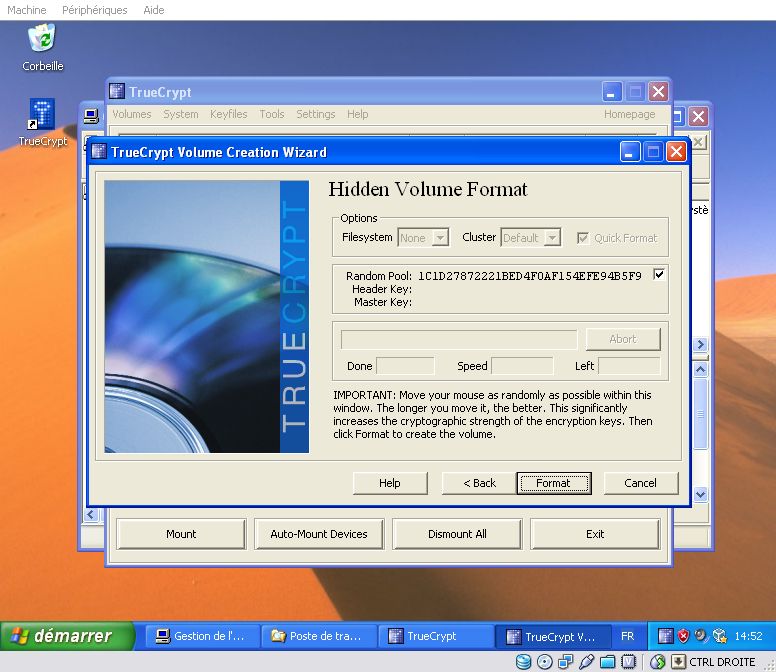Click the wizard Help button
Screen dimensions: 776x672
click(390, 483)
